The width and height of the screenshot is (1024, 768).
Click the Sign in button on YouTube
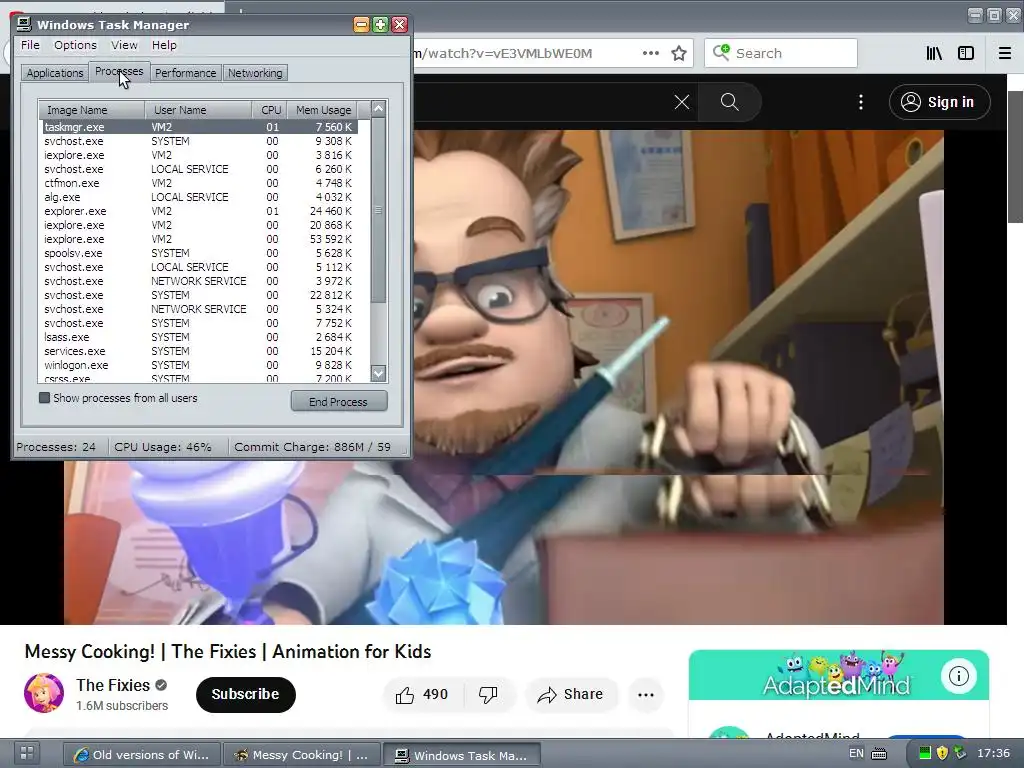click(939, 102)
